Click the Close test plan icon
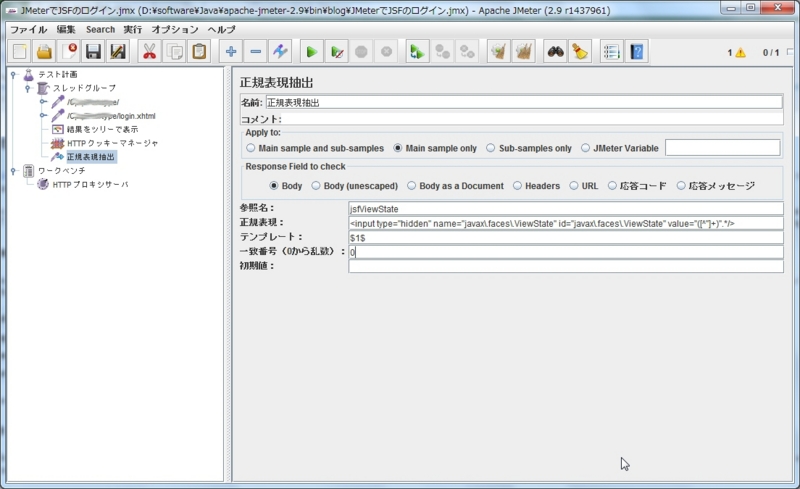The height and width of the screenshot is (489, 800). [69, 52]
